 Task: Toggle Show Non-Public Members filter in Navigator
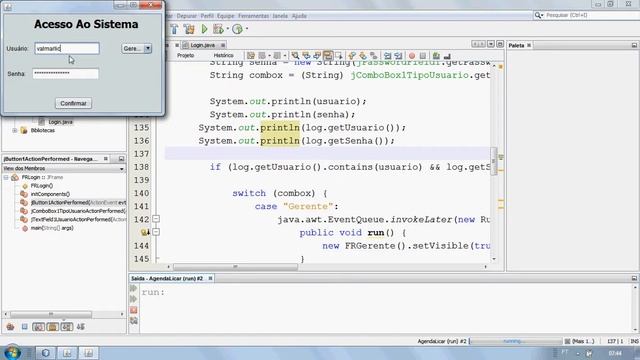click(x=53, y=327)
